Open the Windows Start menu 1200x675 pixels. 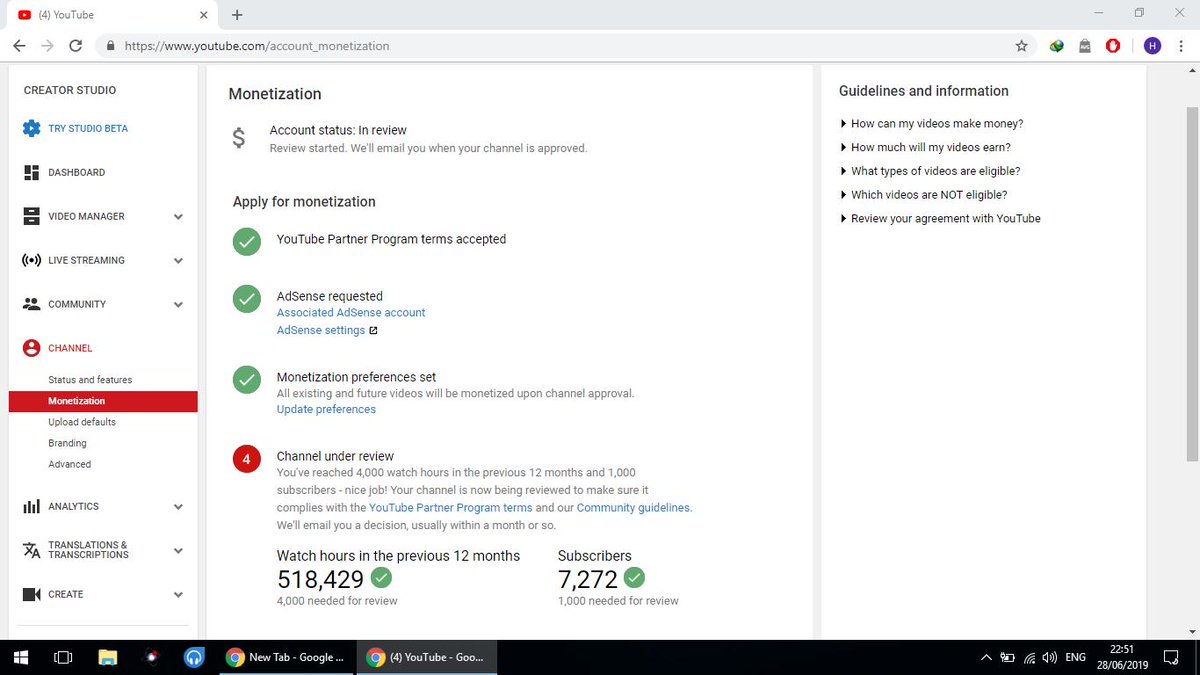coord(20,658)
